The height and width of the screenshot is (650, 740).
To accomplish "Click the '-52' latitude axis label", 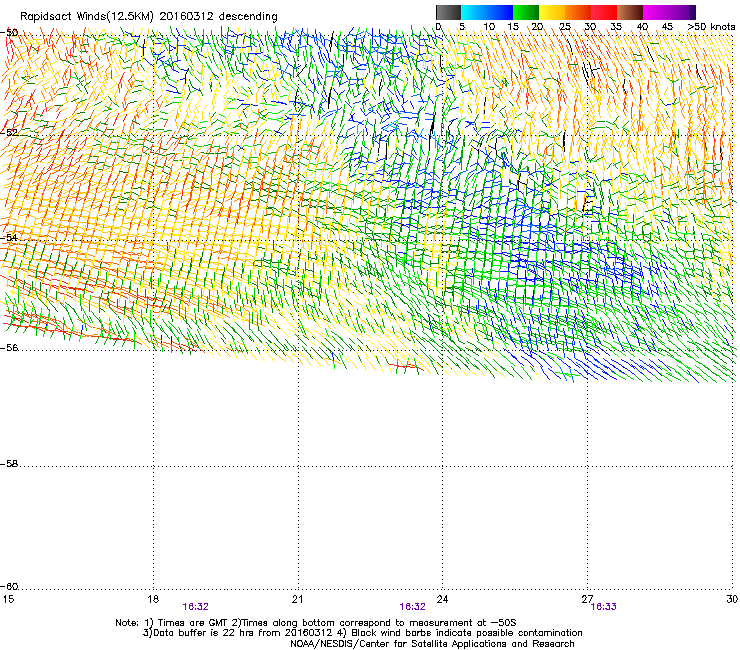I will point(9,133).
